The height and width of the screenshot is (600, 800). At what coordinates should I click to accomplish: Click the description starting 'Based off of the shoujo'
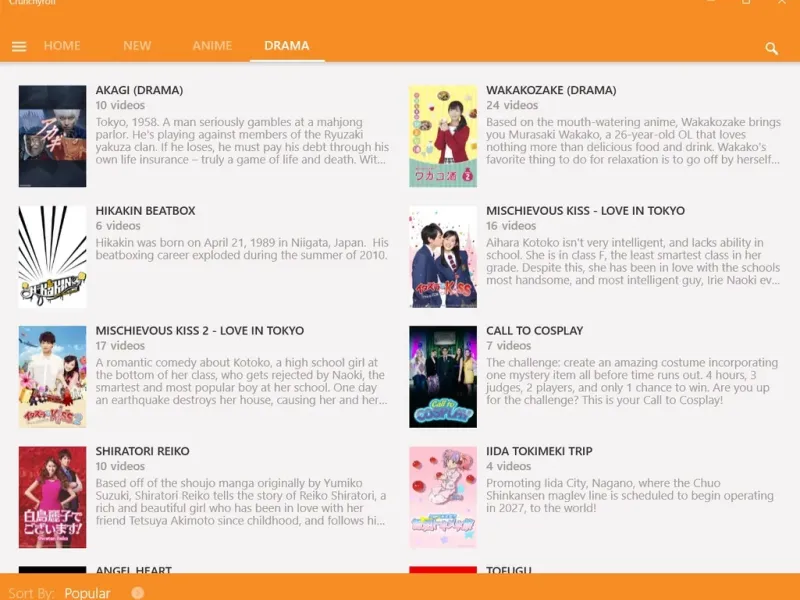pyautogui.click(x=241, y=502)
